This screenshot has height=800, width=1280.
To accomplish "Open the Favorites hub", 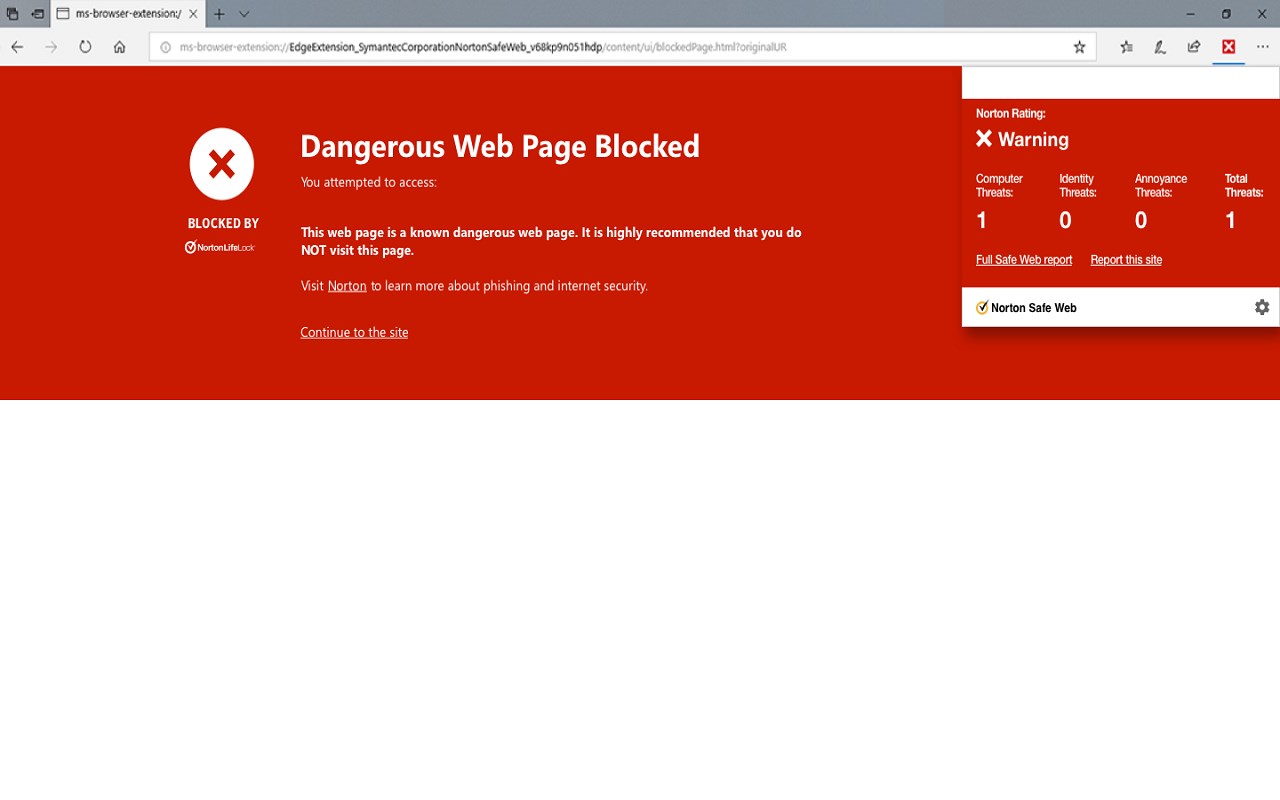I will tap(1127, 47).
